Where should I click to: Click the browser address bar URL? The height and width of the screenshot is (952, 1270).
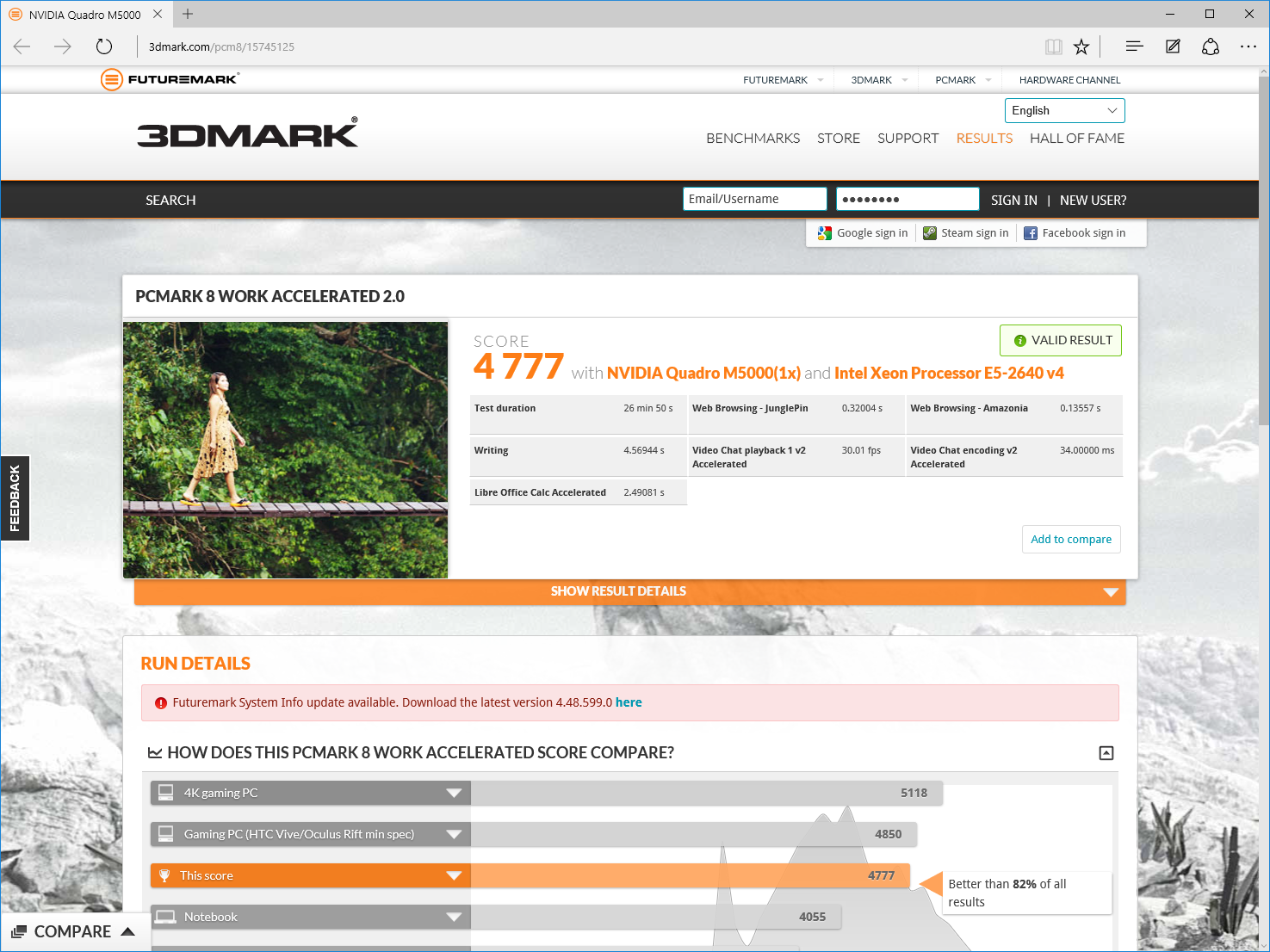[221, 46]
